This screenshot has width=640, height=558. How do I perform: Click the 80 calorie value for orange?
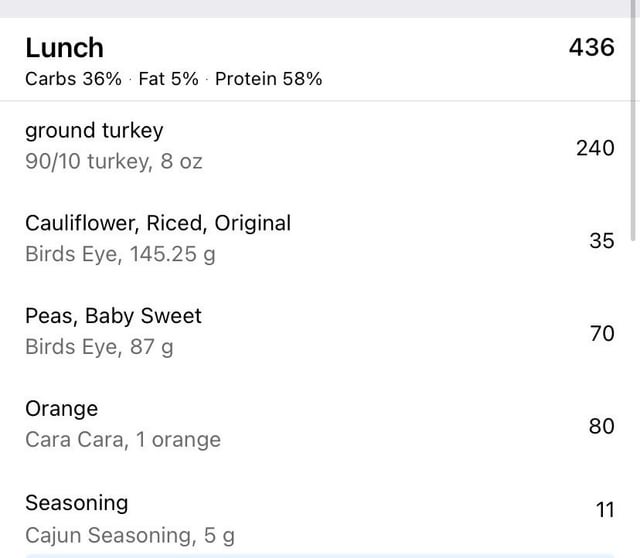pos(602,426)
